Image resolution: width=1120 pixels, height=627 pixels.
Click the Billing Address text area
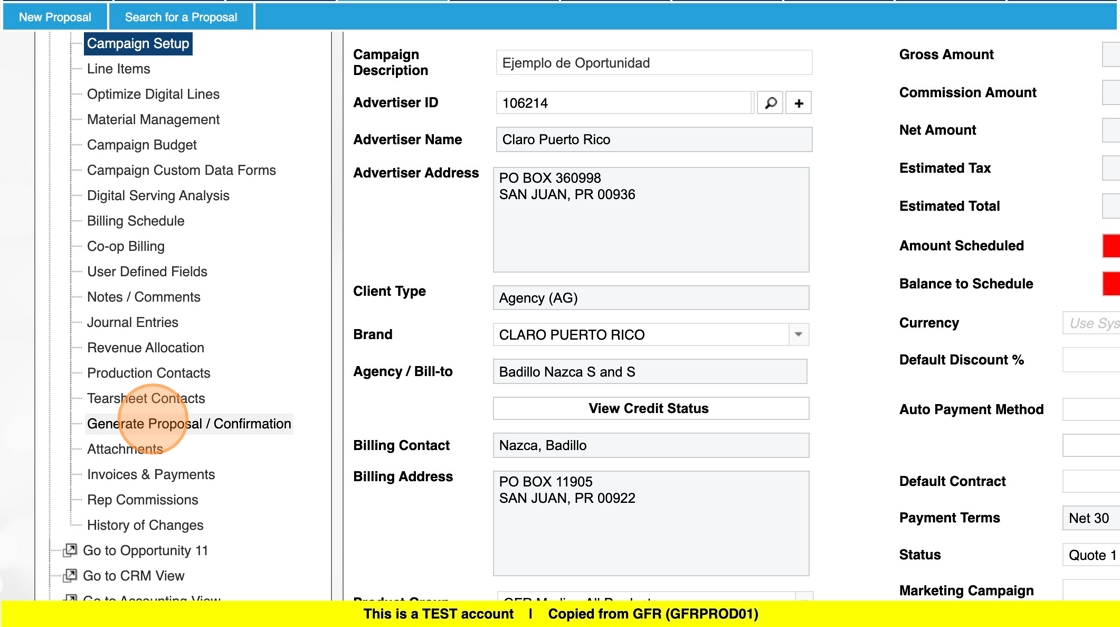(651, 523)
